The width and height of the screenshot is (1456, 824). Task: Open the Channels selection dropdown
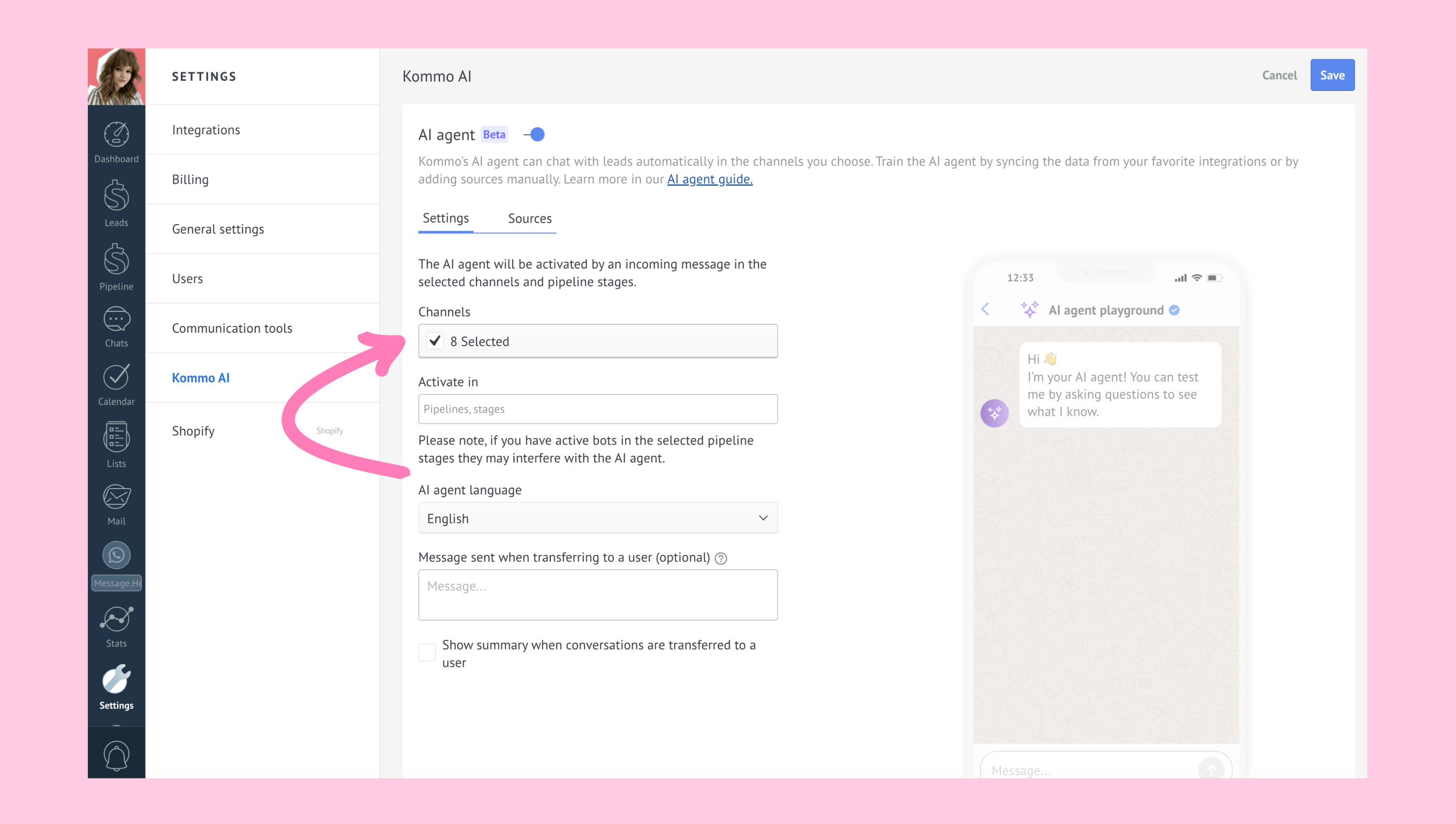598,341
